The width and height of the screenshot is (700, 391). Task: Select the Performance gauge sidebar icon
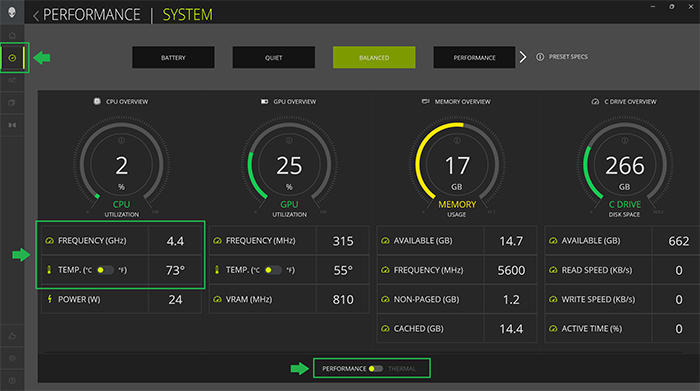tap(12, 58)
